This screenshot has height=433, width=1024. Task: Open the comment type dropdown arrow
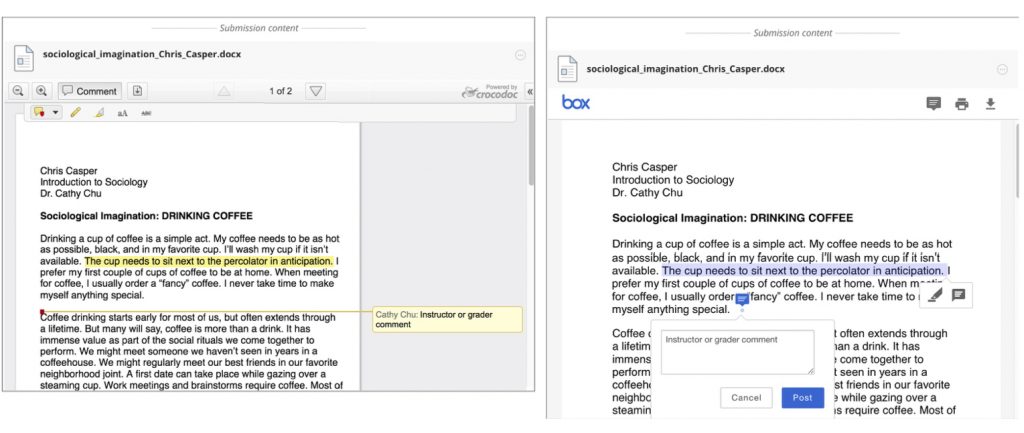(x=55, y=112)
